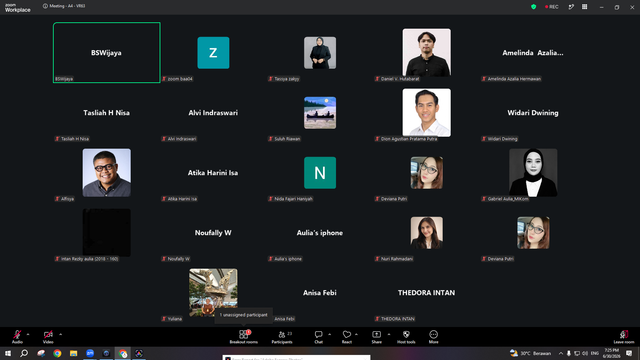Select the Aulia's iphone tile
The height and width of the screenshot is (360, 640).
click(x=320, y=233)
